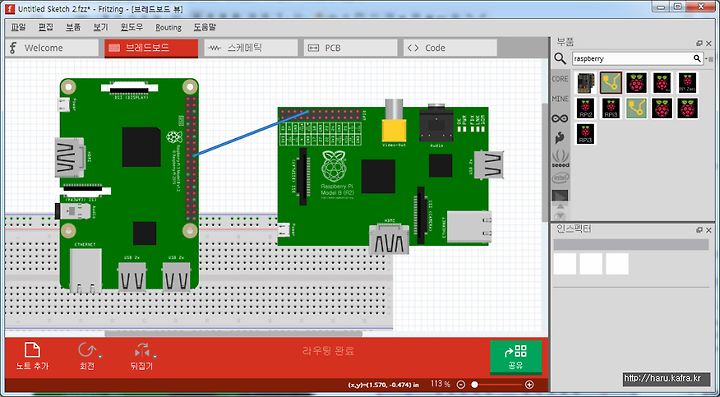Switch to the Welcome tab
The width and height of the screenshot is (720, 397).
point(52,48)
